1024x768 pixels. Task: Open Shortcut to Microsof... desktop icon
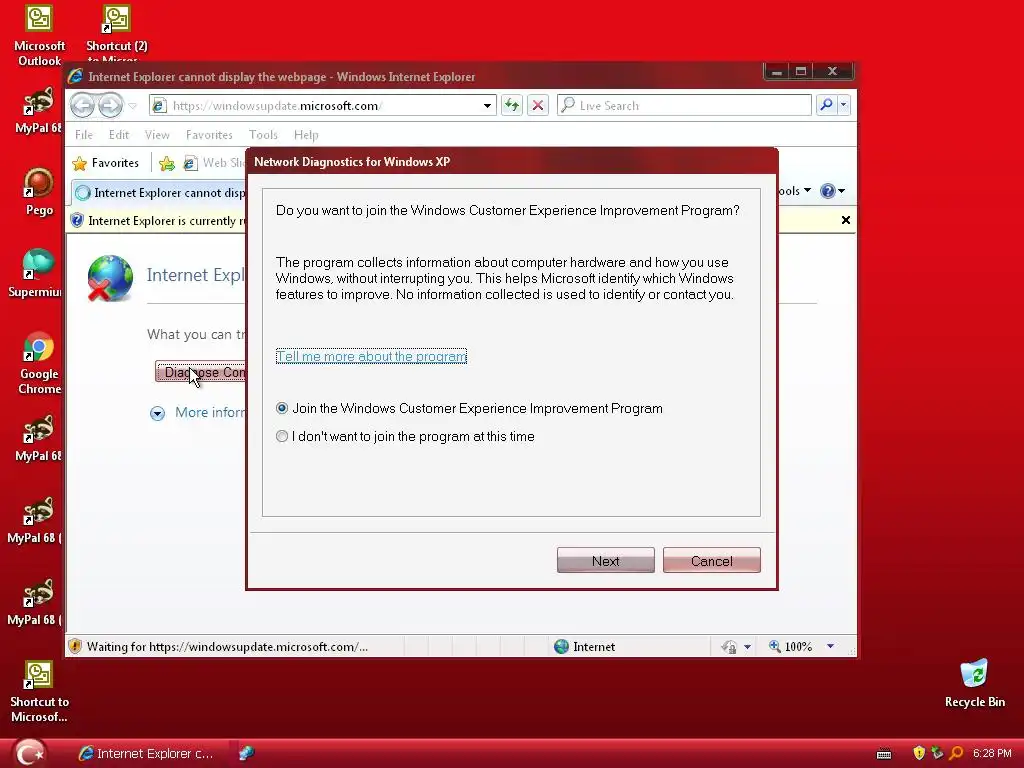tap(39, 692)
